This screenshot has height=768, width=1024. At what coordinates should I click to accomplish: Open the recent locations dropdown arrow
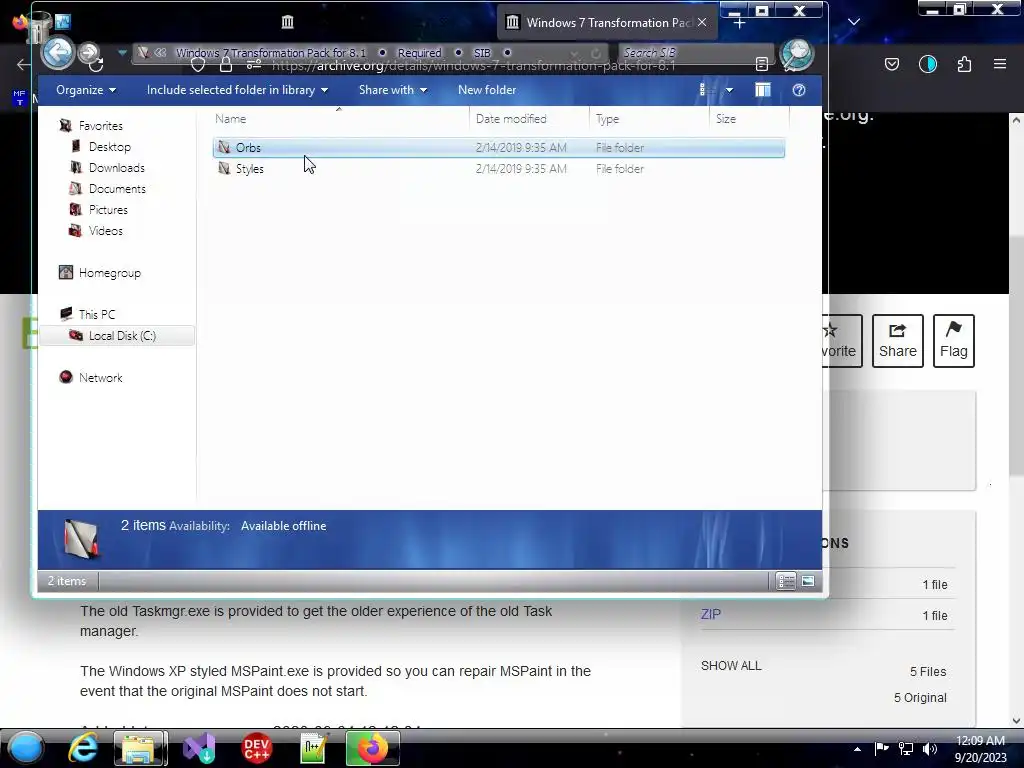(122, 53)
